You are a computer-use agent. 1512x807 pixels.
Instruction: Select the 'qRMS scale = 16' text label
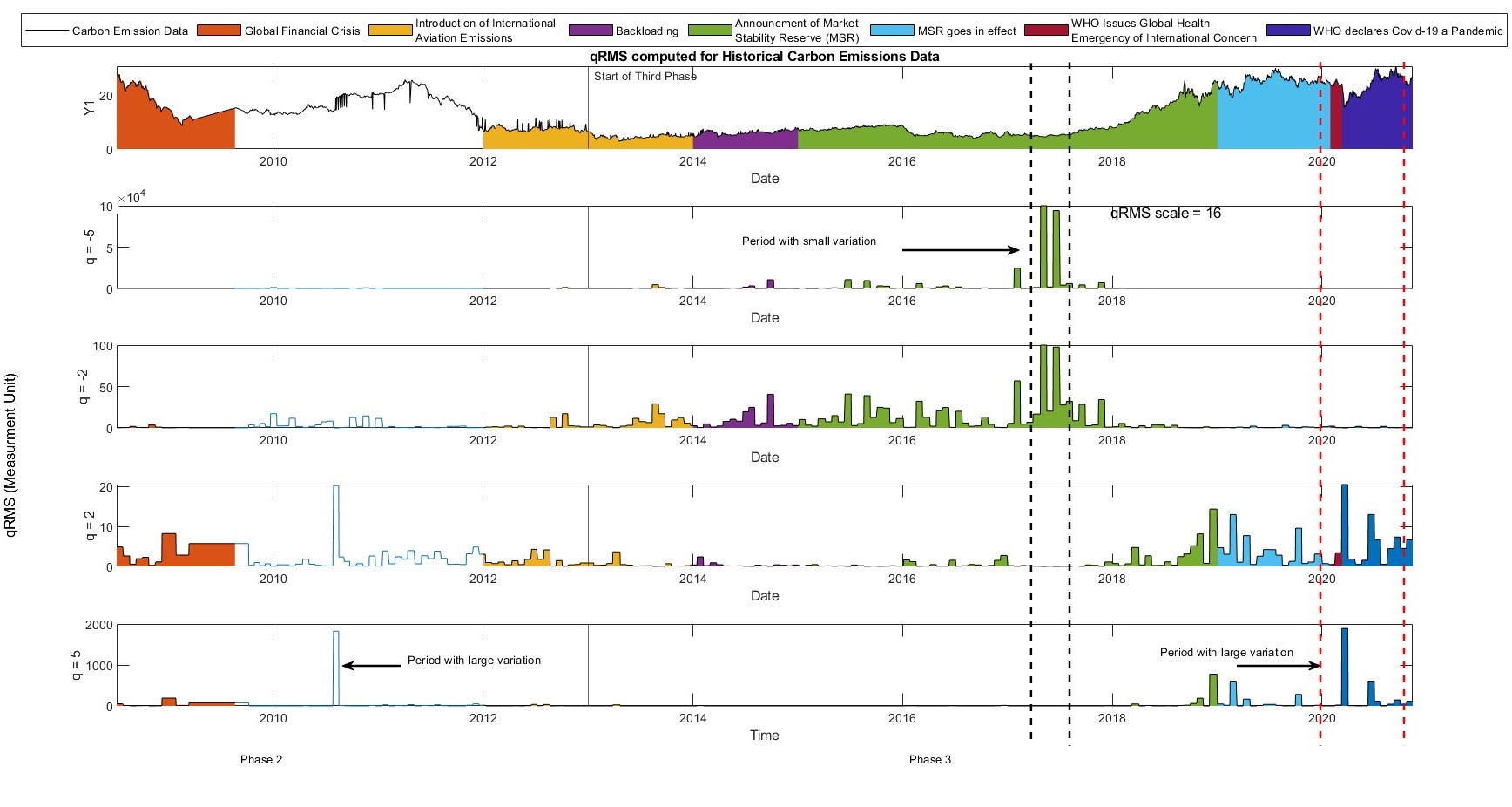(1165, 214)
